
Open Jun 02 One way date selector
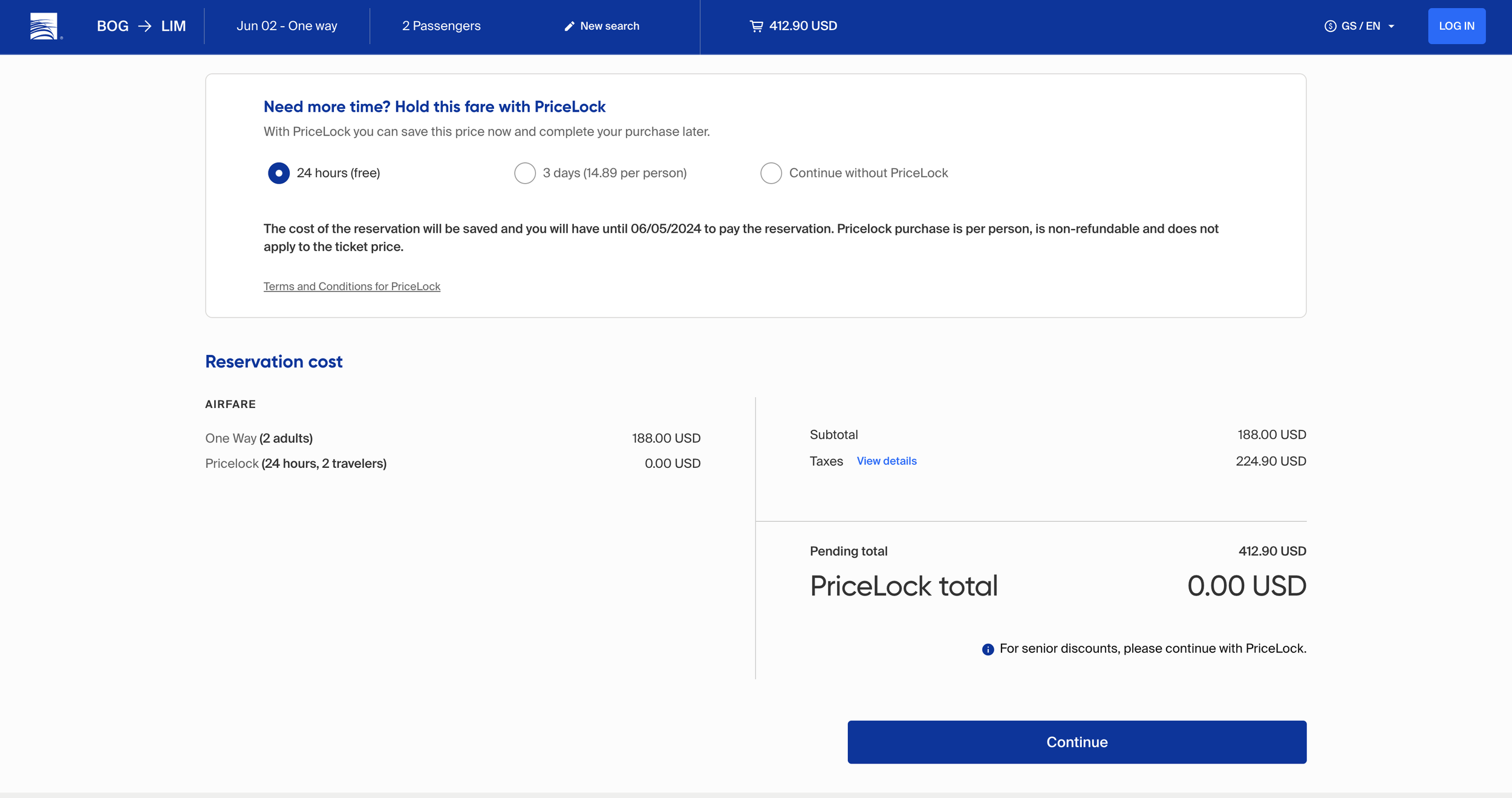click(287, 26)
